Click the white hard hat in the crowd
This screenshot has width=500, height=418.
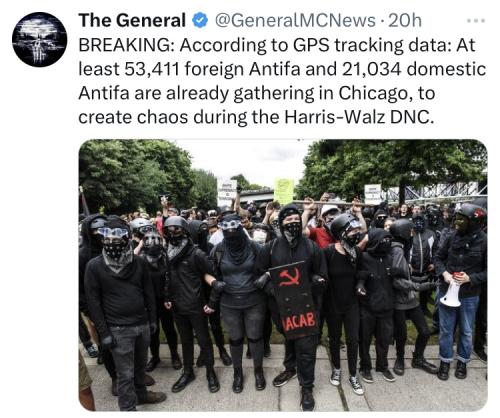[x=330, y=210]
